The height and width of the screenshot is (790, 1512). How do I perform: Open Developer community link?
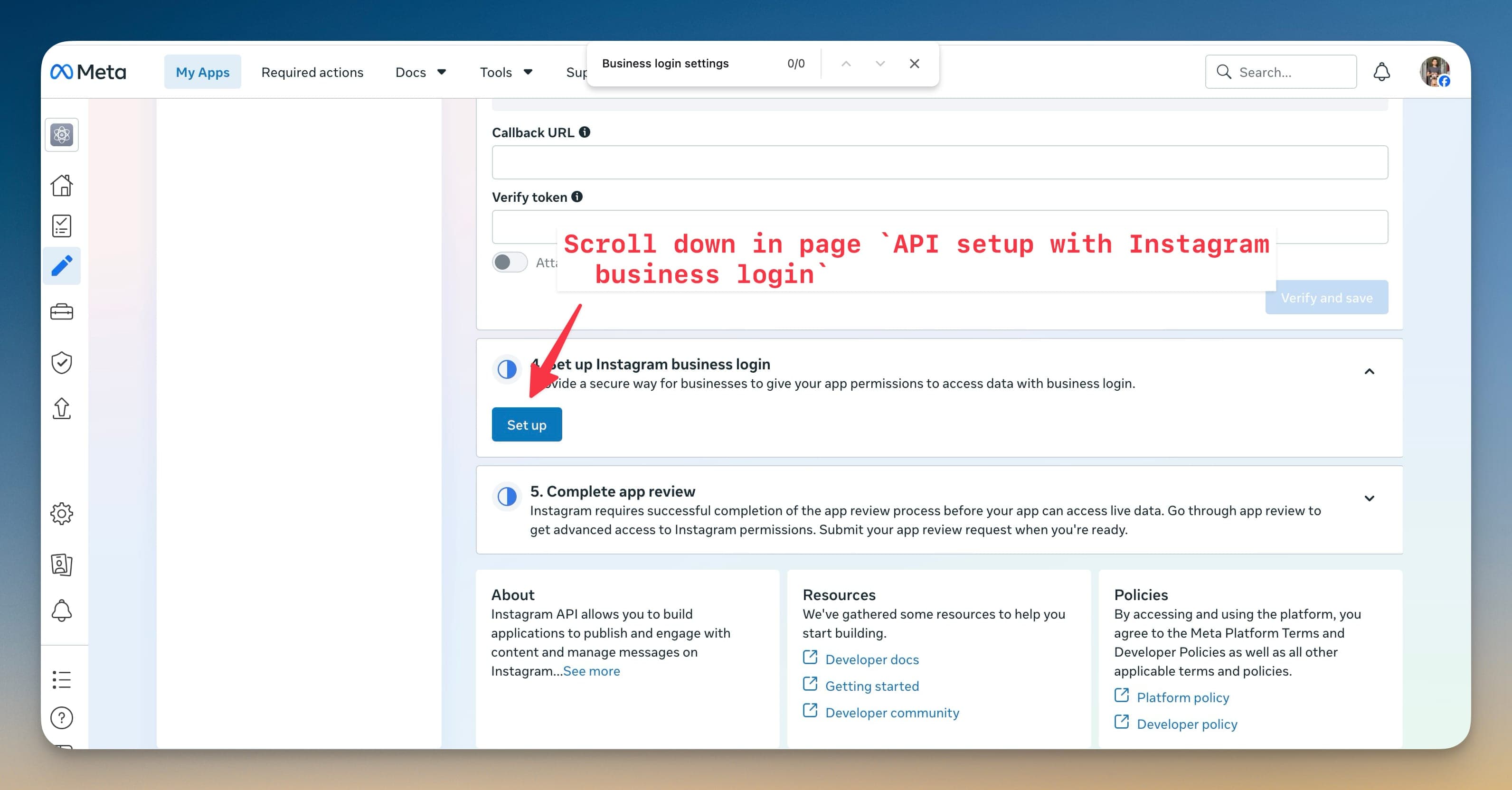[892, 713]
